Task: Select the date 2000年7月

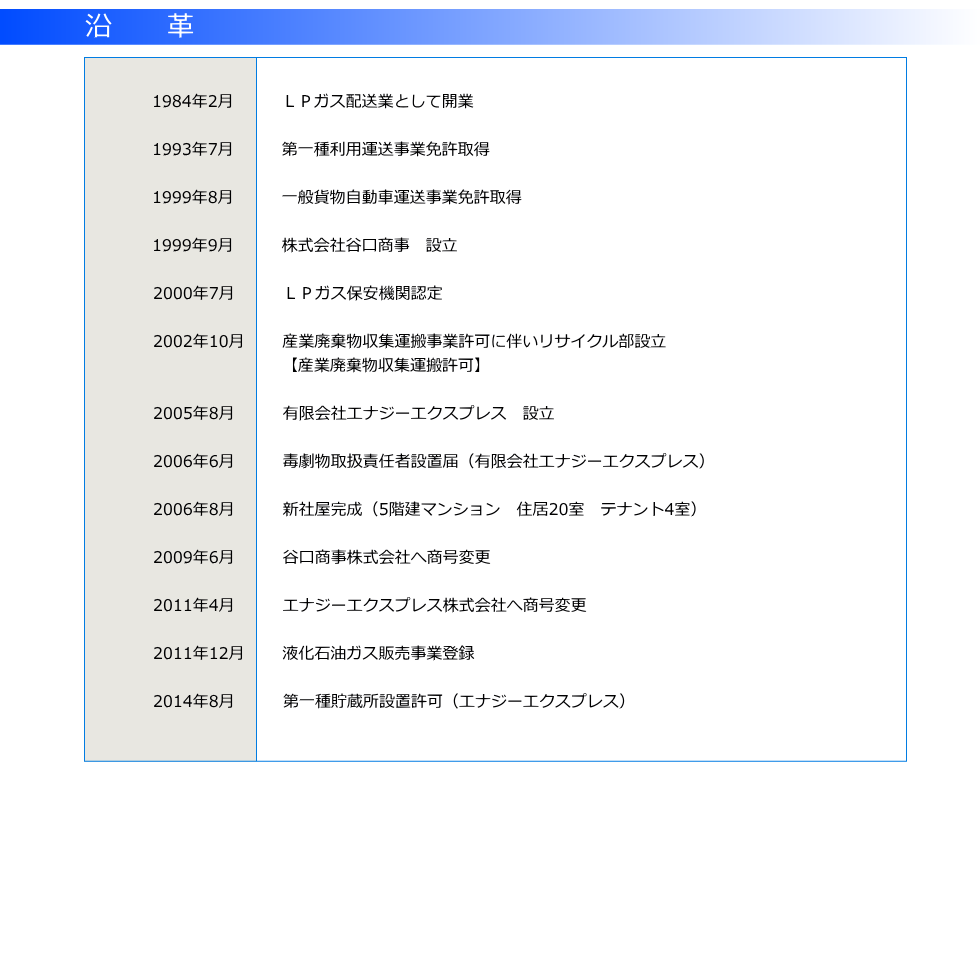Action: (x=193, y=293)
